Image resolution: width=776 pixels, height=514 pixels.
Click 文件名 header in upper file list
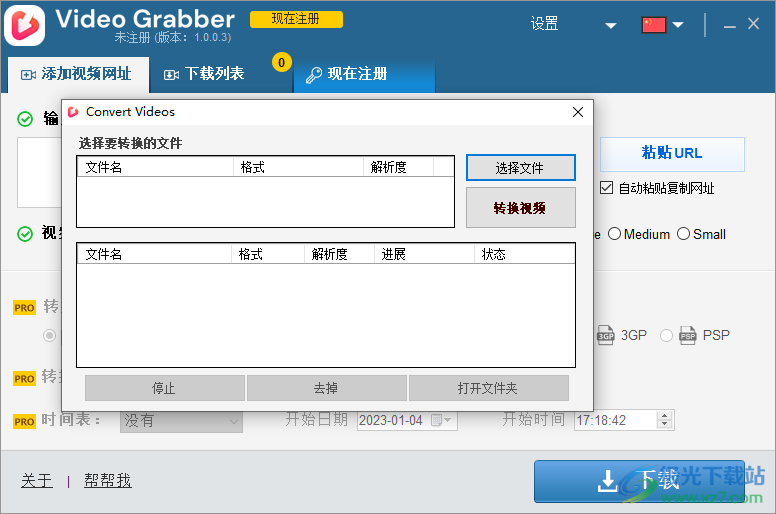click(155, 167)
